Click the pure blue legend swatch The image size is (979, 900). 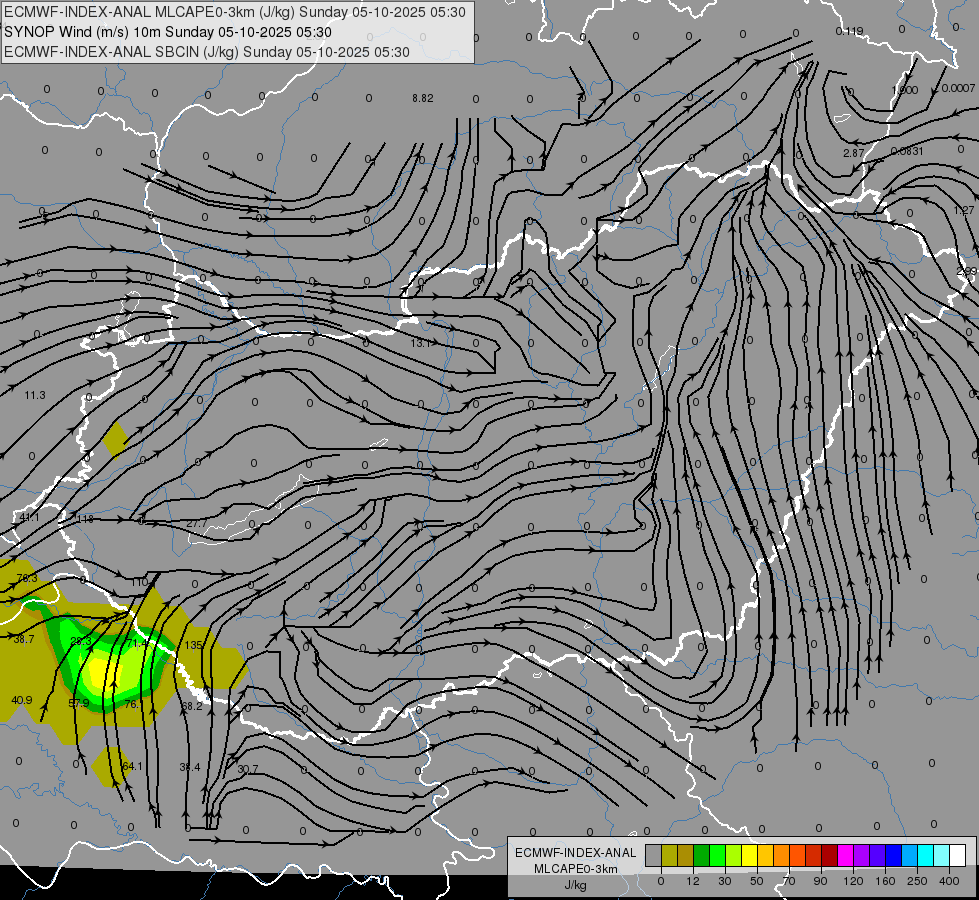[893, 855]
